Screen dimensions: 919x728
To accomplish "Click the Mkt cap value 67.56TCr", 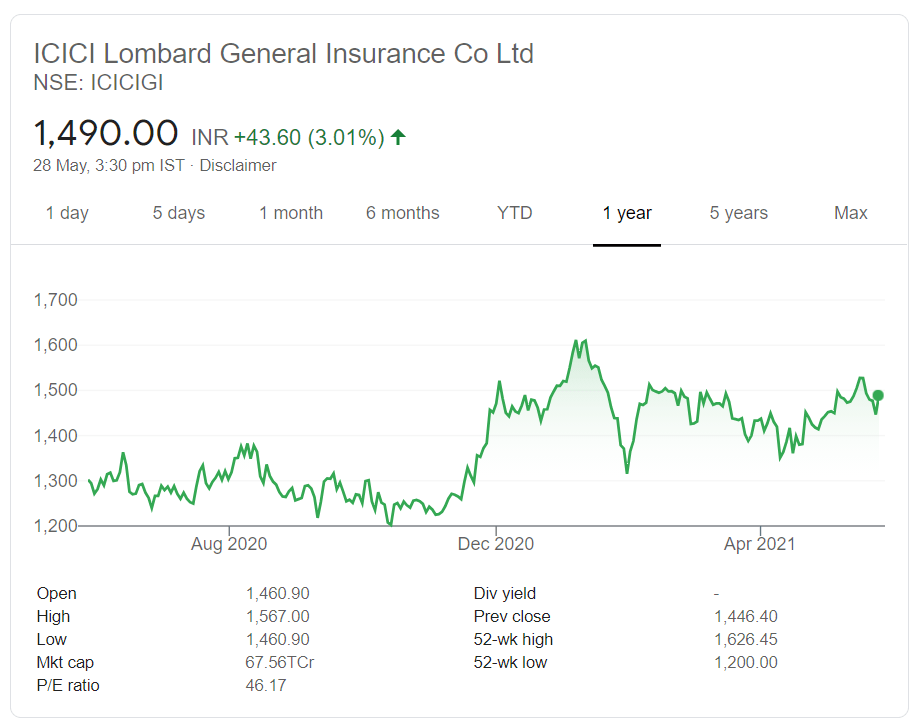I will point(280,662).
